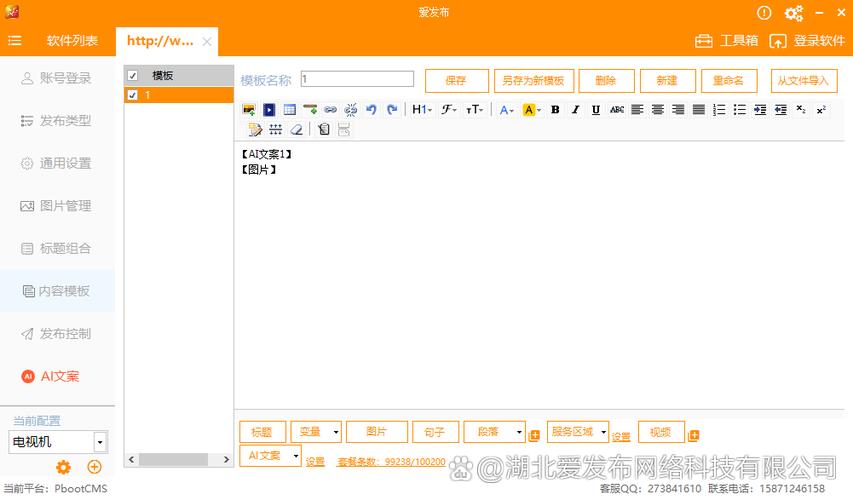Toggle italic formatting
The image size is (853, 500).
pos(575,110)
